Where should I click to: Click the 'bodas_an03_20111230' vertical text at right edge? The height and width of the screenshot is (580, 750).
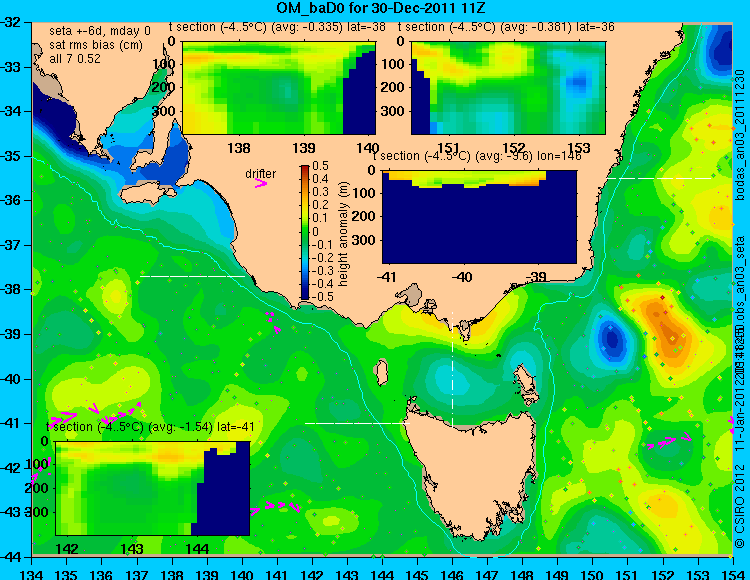coord(740,135)
